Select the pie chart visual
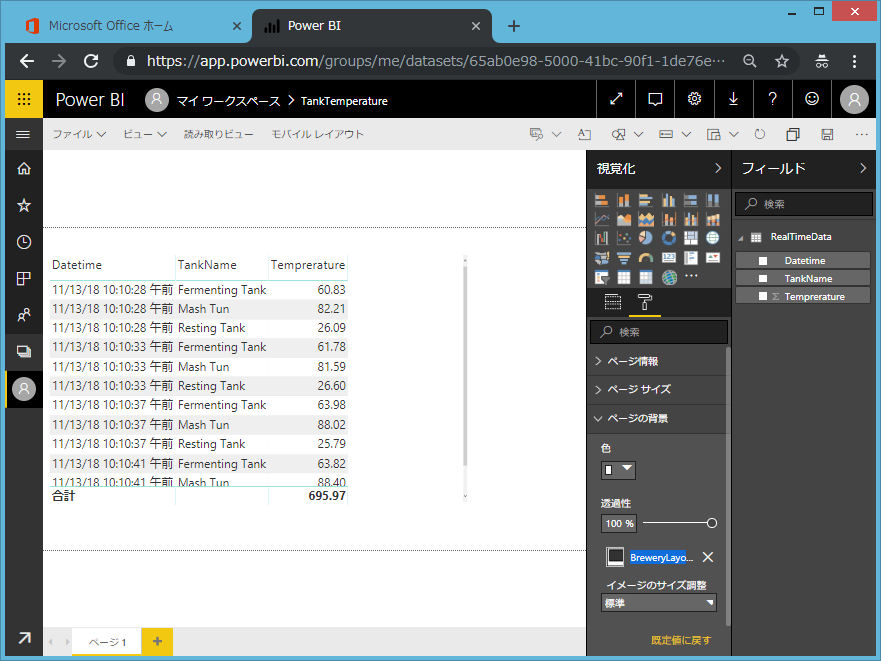 coord(646,238)
